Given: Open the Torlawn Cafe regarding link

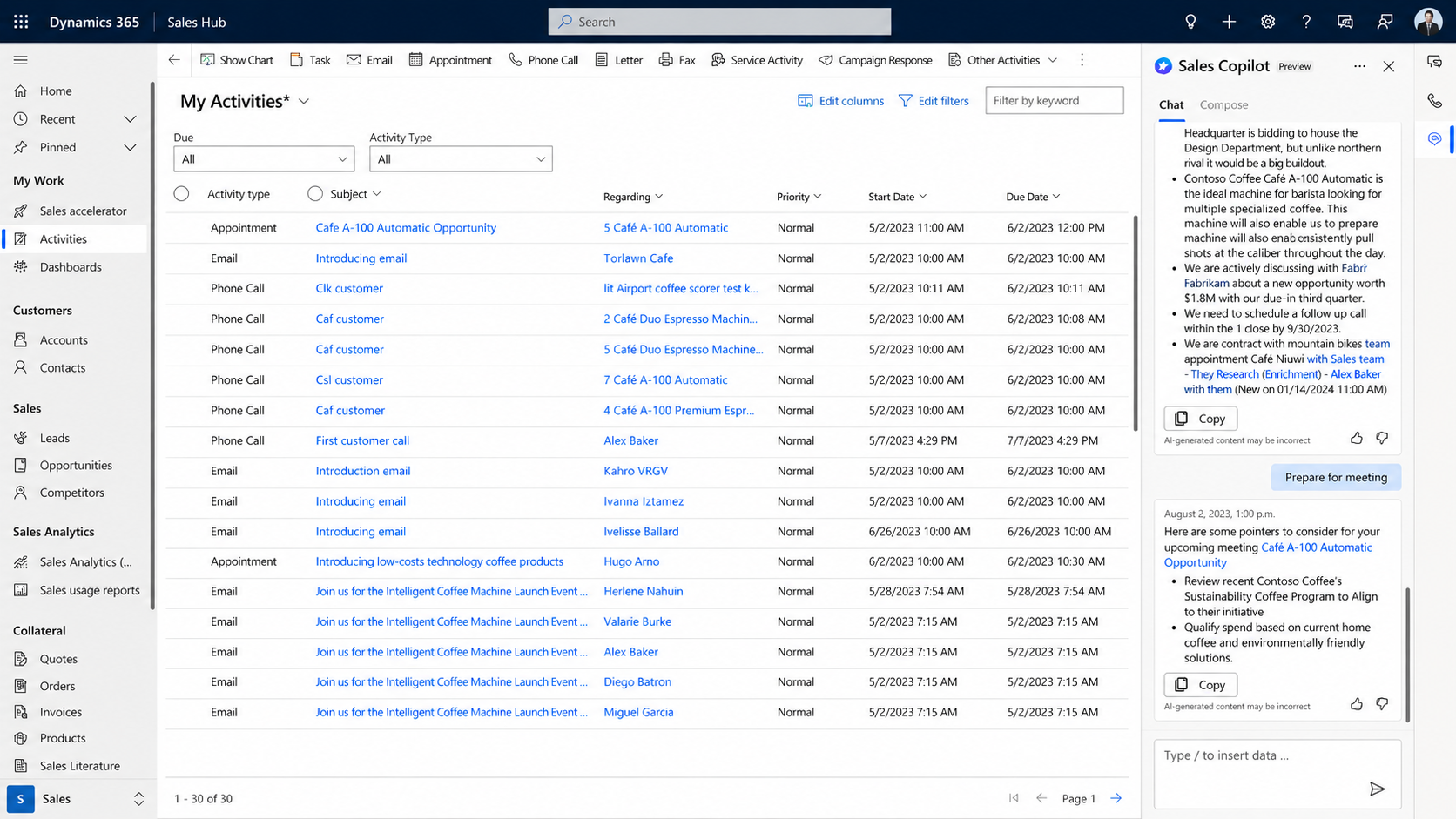Looking at the screenshot, I should [x=638, y=258].
